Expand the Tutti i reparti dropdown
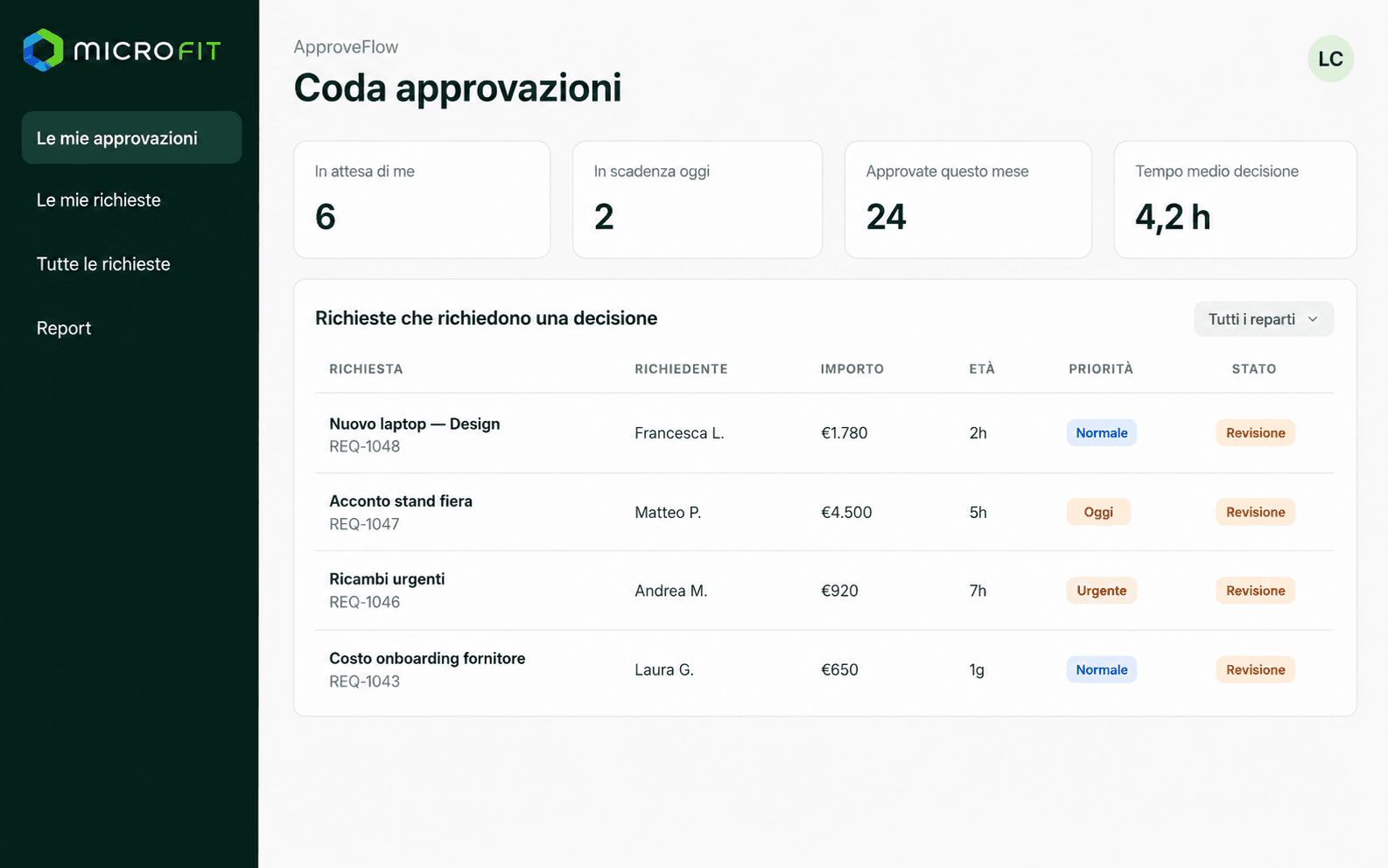1388x868 pixels. 1264,319
